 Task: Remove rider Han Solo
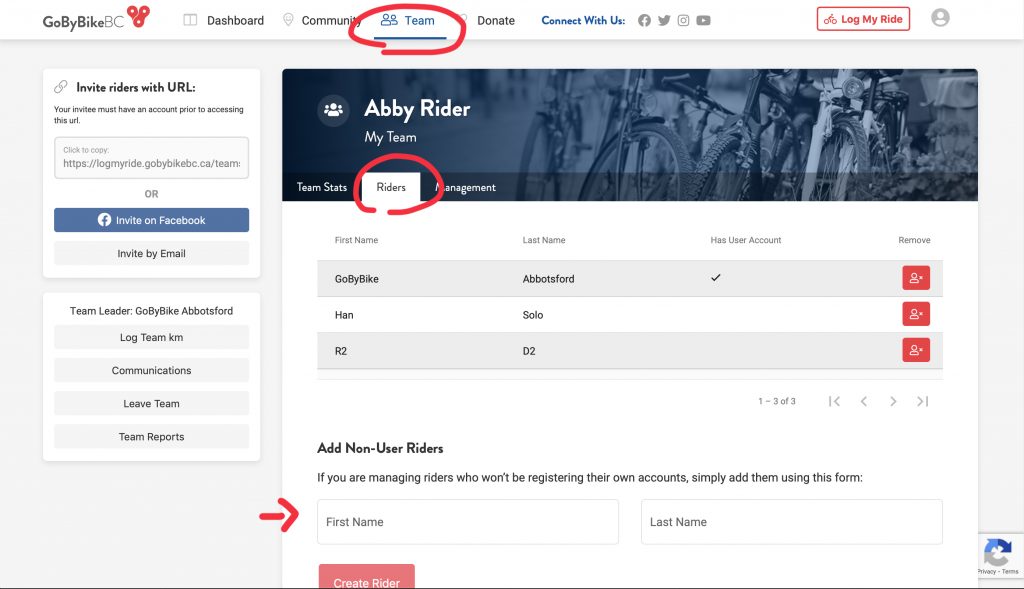[916, 314]
